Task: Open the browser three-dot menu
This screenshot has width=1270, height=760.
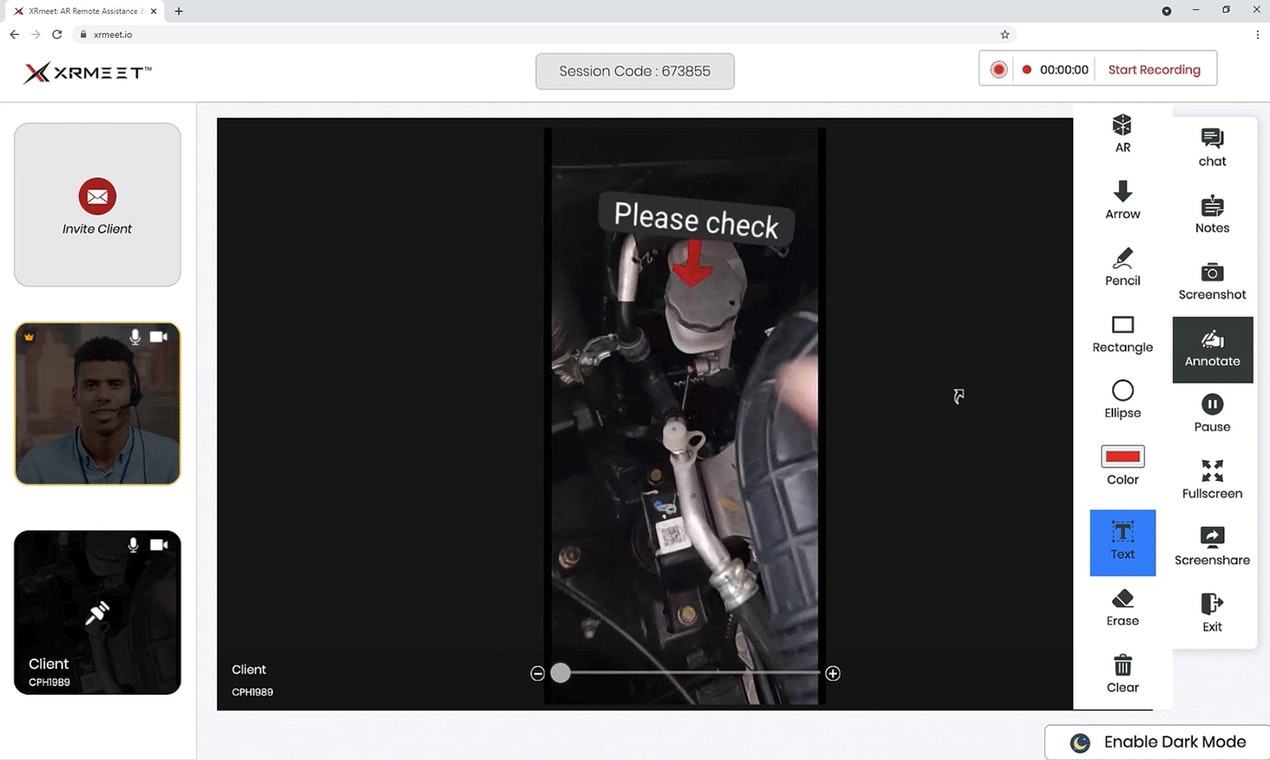Action: 1257,34
